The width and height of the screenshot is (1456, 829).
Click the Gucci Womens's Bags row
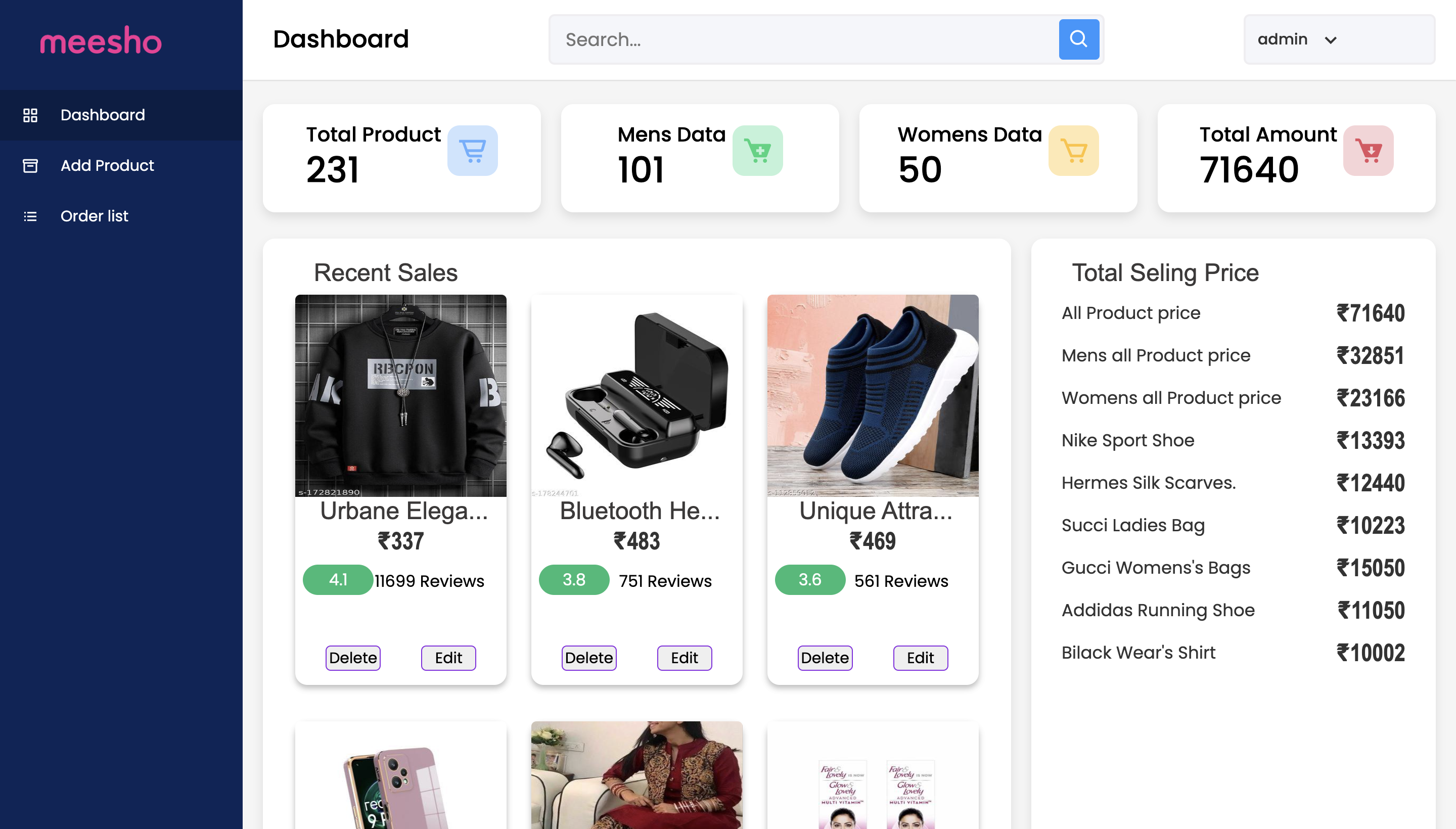point(1233,568)
